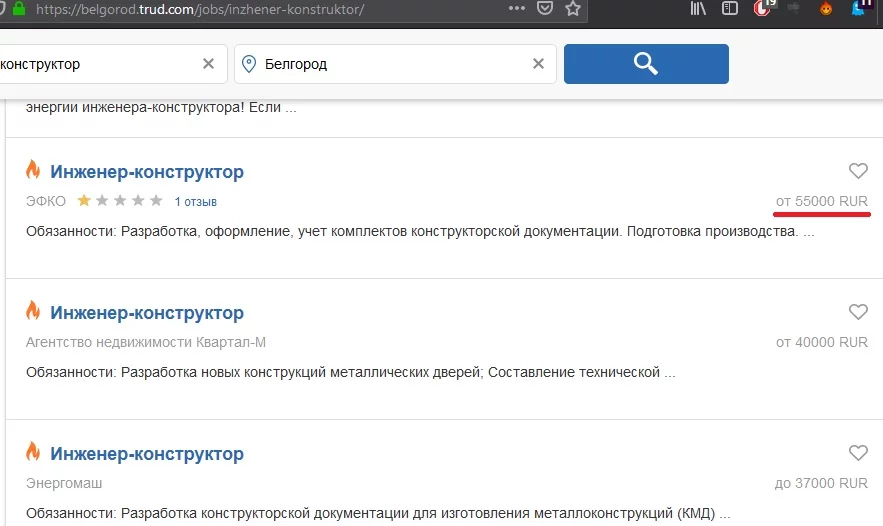Click the ЭФКО vacancy duties description
This screenshot has height=526, width=883.
pos(420,231)
